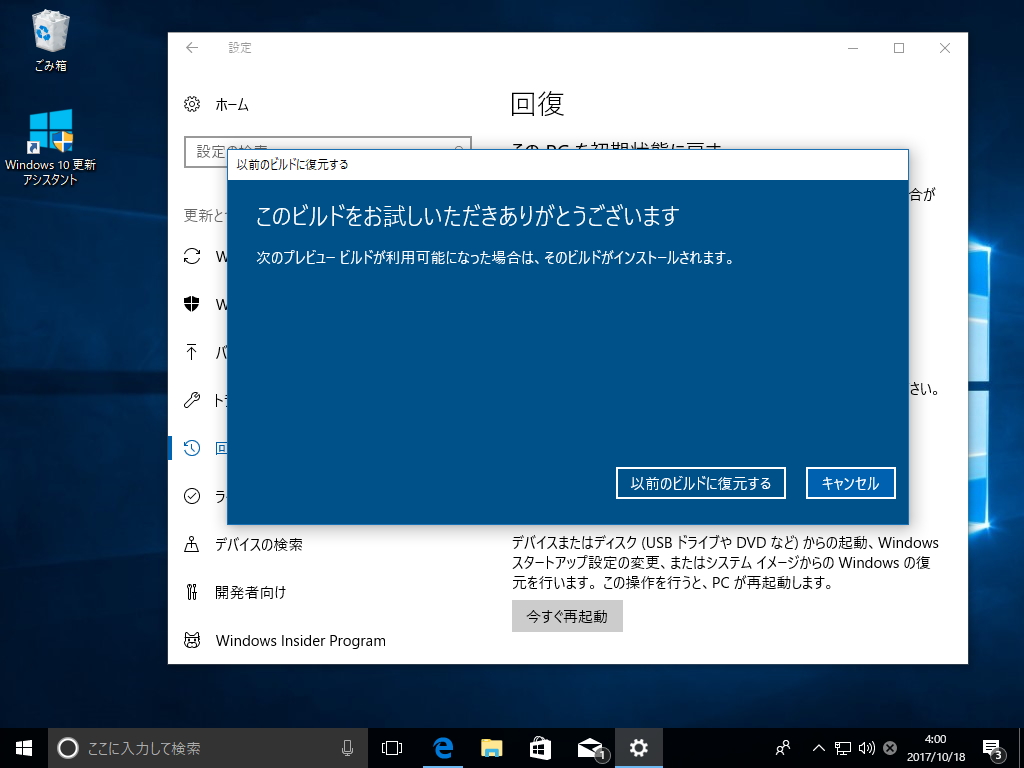The image size is (1024, 768).
Task: Open the Microsoft Store from the taskbar
Action: pos(540,747)
